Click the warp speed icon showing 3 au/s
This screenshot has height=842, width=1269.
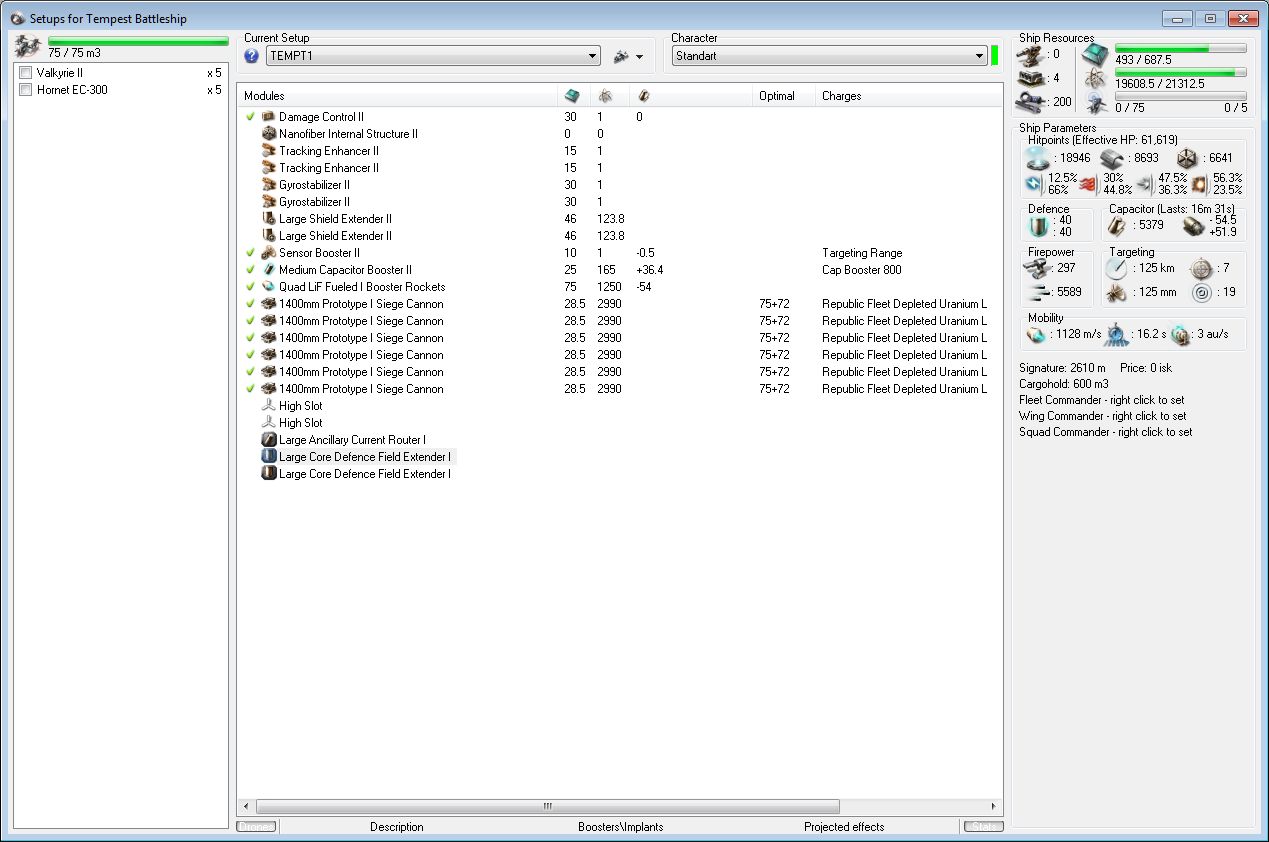pos(1181,334)
